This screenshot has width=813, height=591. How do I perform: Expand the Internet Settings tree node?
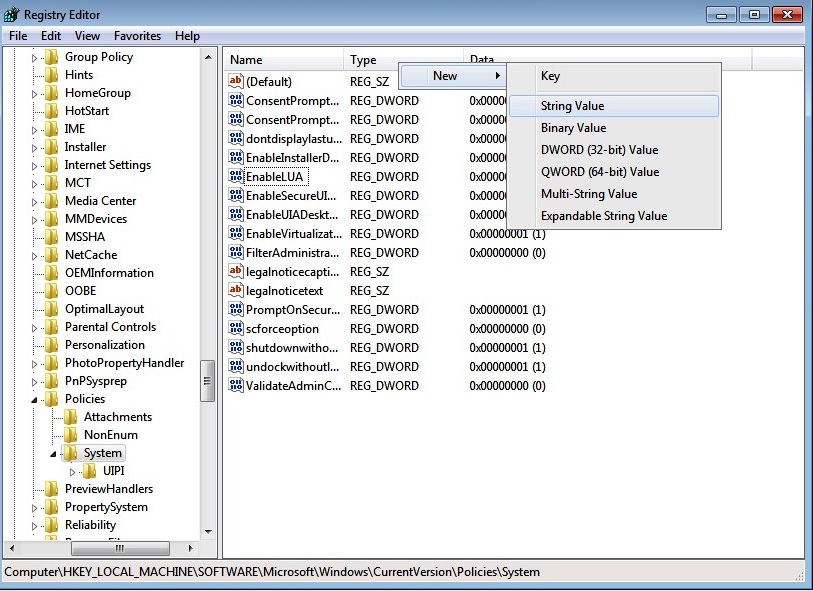point(34,166)
